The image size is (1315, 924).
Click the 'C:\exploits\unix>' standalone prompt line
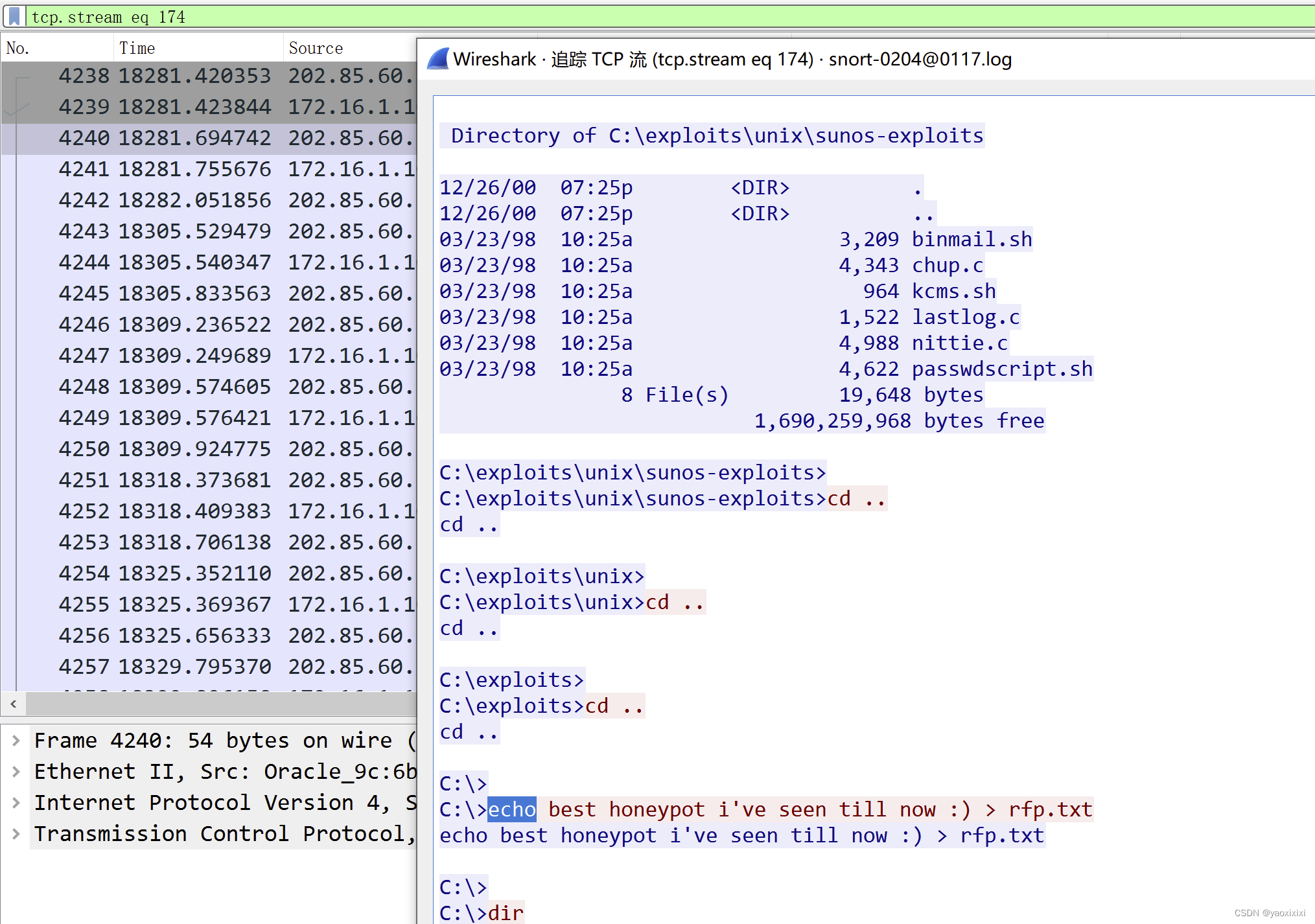click(542, 576)
